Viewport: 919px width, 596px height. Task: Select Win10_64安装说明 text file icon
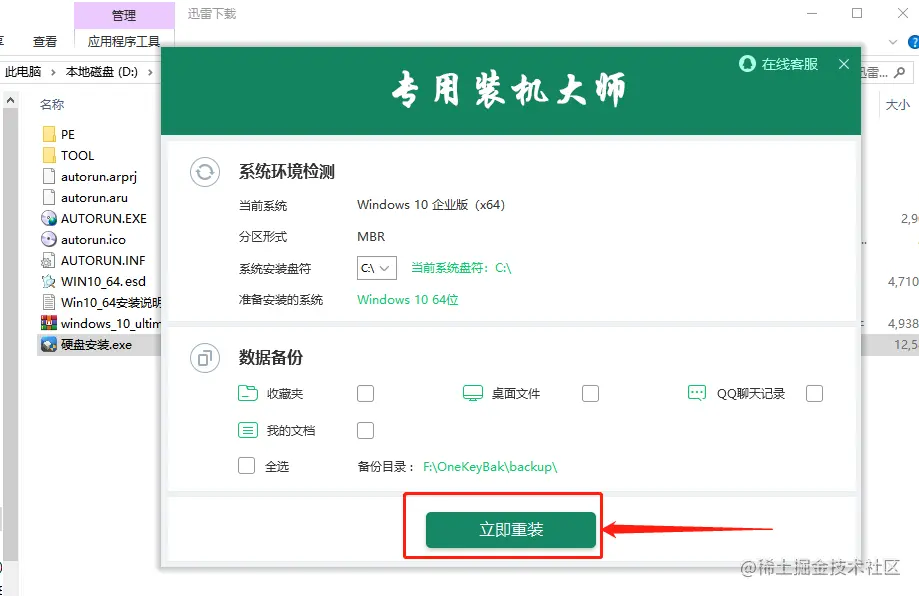49,302
